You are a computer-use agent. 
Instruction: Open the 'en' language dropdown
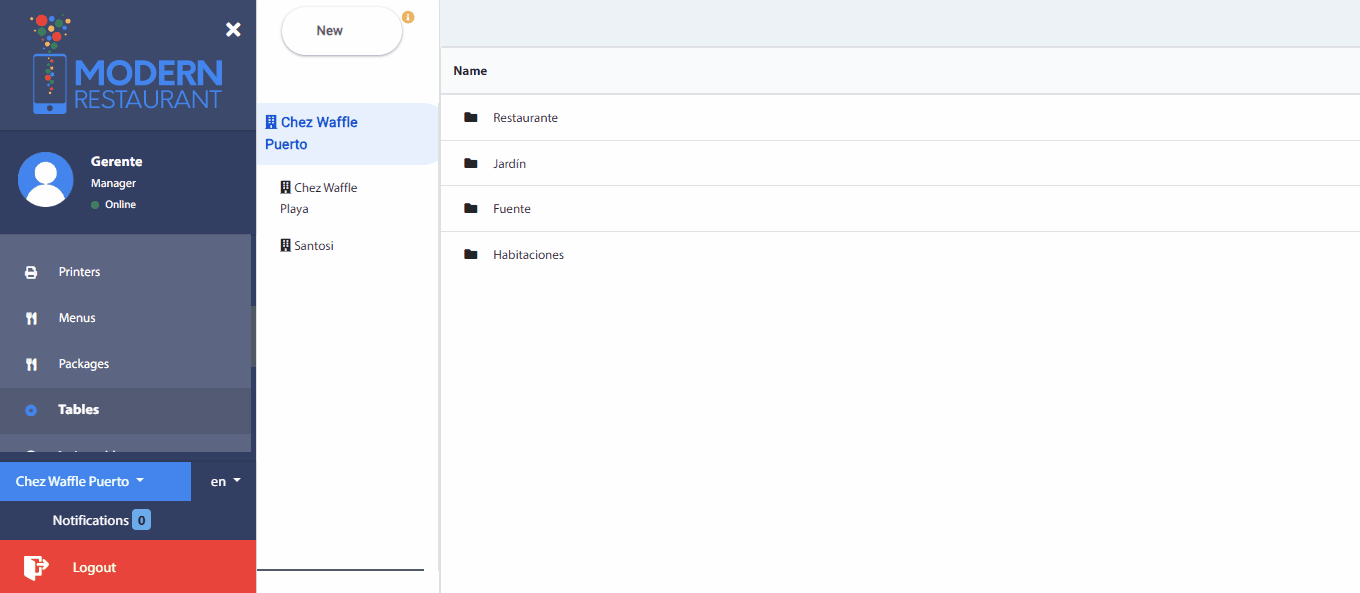[x=225, y=481]
